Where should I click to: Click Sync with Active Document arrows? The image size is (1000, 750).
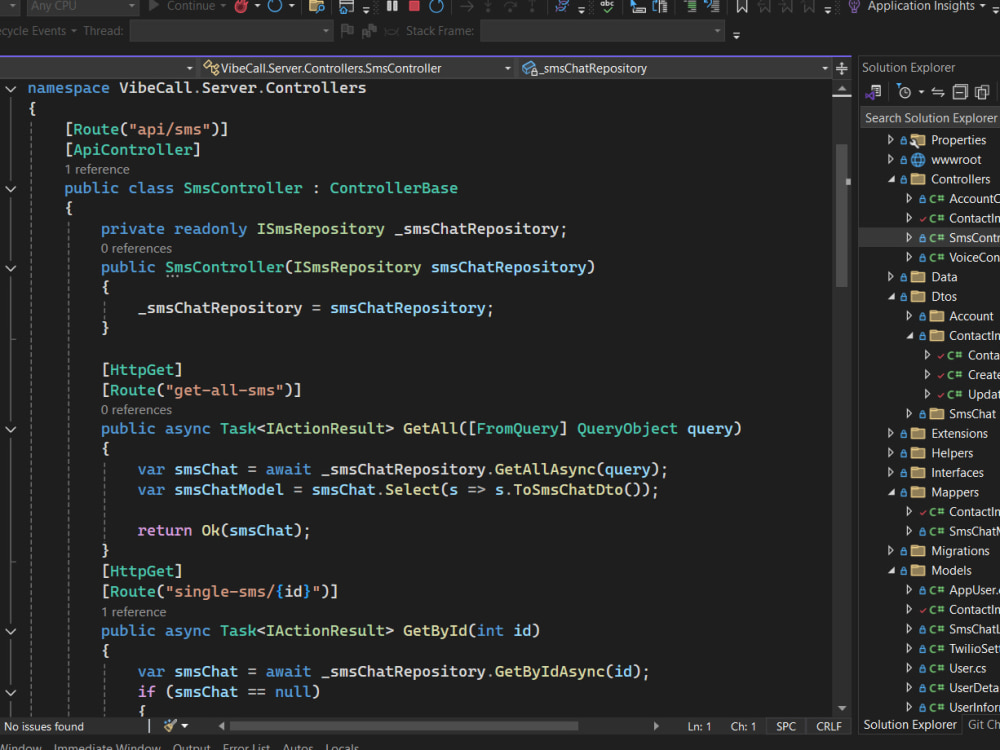tap(938, 92)
